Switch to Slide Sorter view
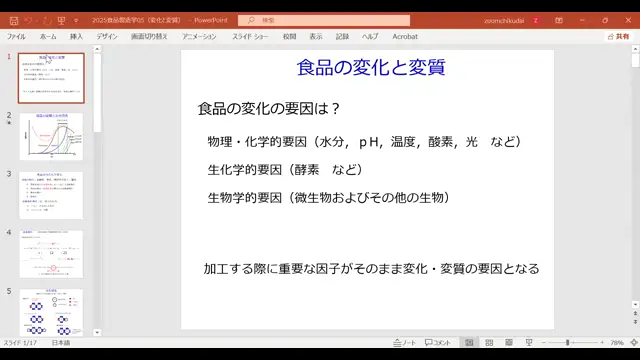The height and width of the screenshot is (360, 640). pos(489,343)
